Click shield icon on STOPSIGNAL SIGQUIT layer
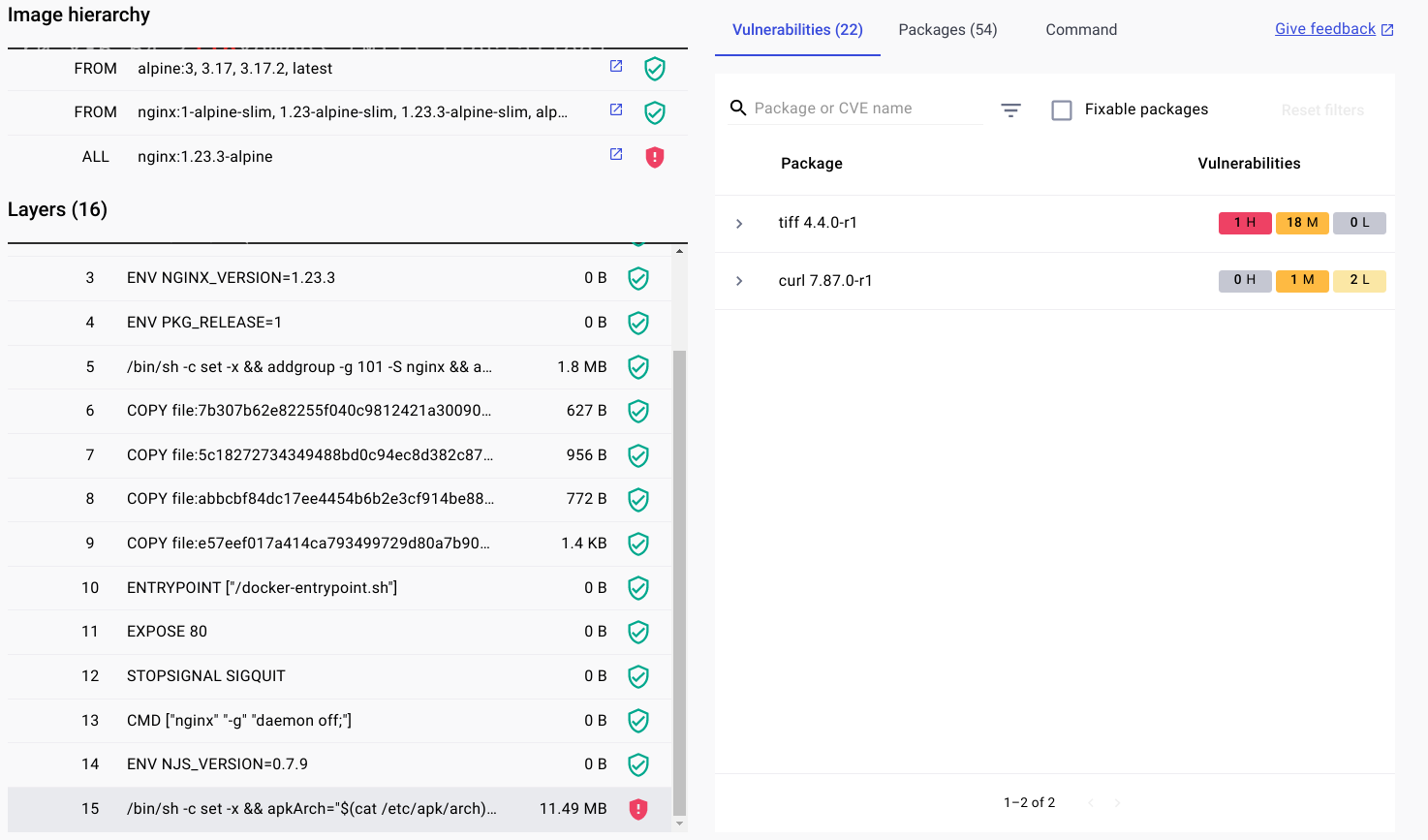 (x=638, y=676)
